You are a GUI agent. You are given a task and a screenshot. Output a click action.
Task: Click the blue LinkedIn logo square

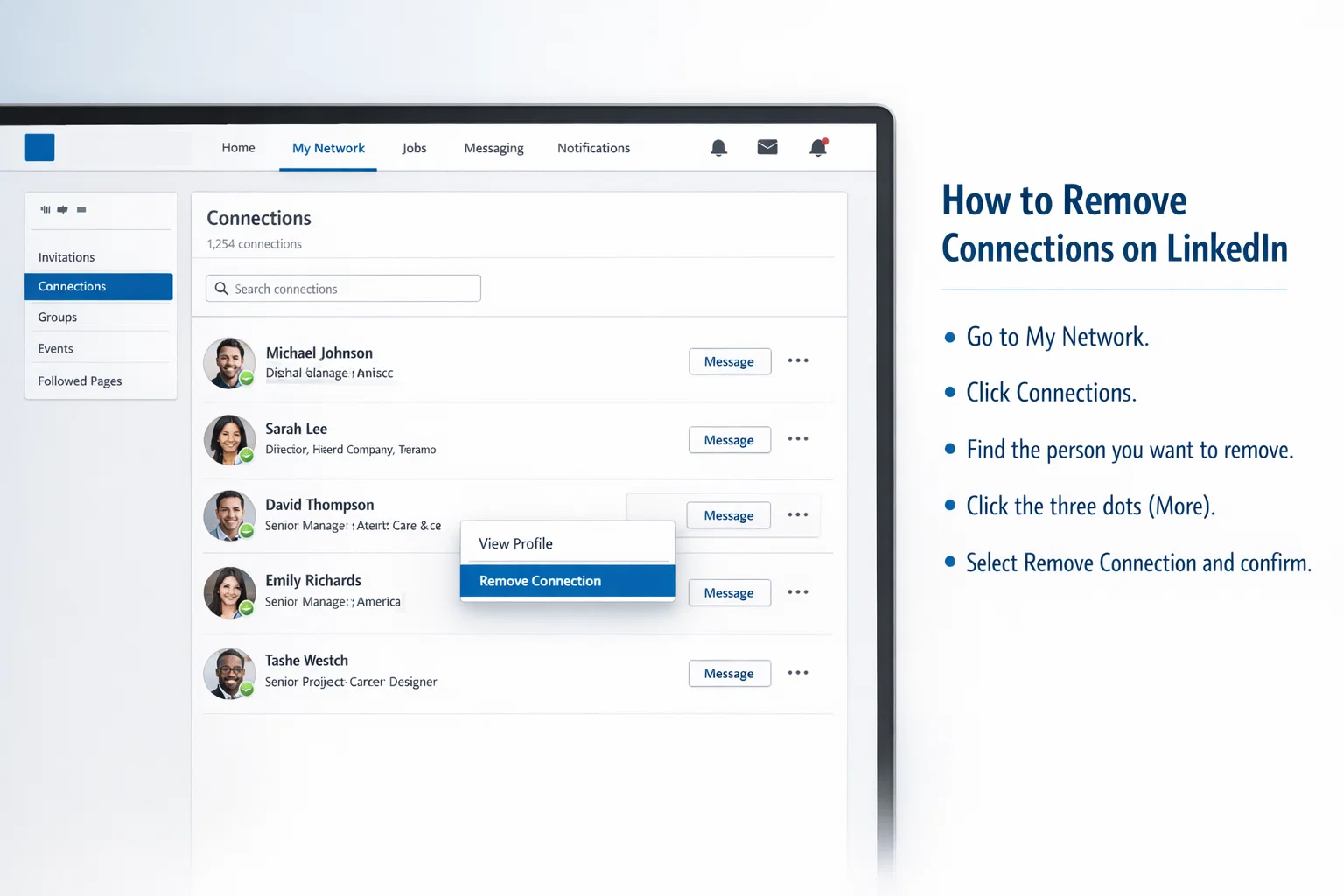pyautogui.click(x=39, y=147)
